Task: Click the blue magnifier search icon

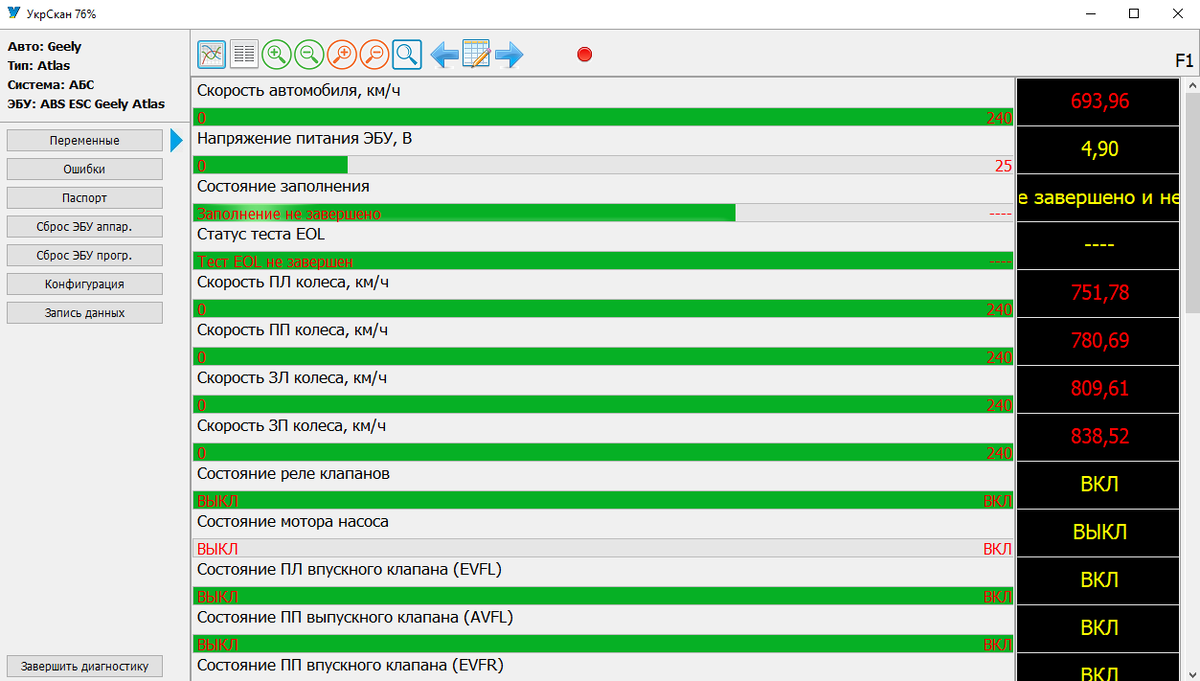Action: tap(407, 54)
